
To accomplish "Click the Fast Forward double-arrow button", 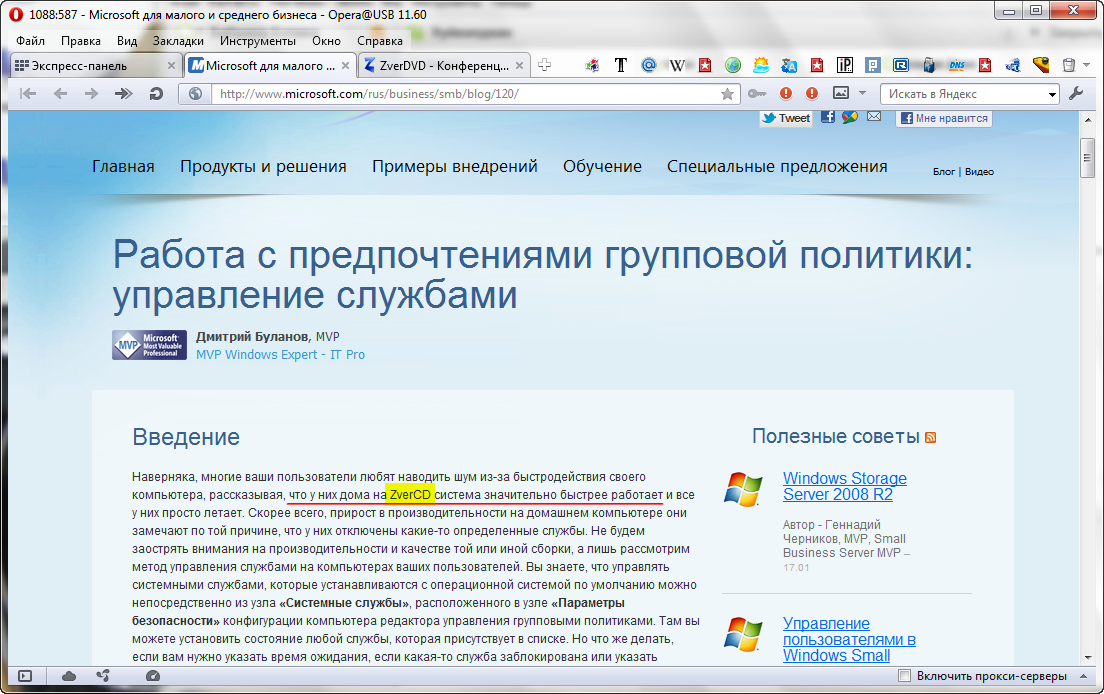I will click(x=123, y=94).
